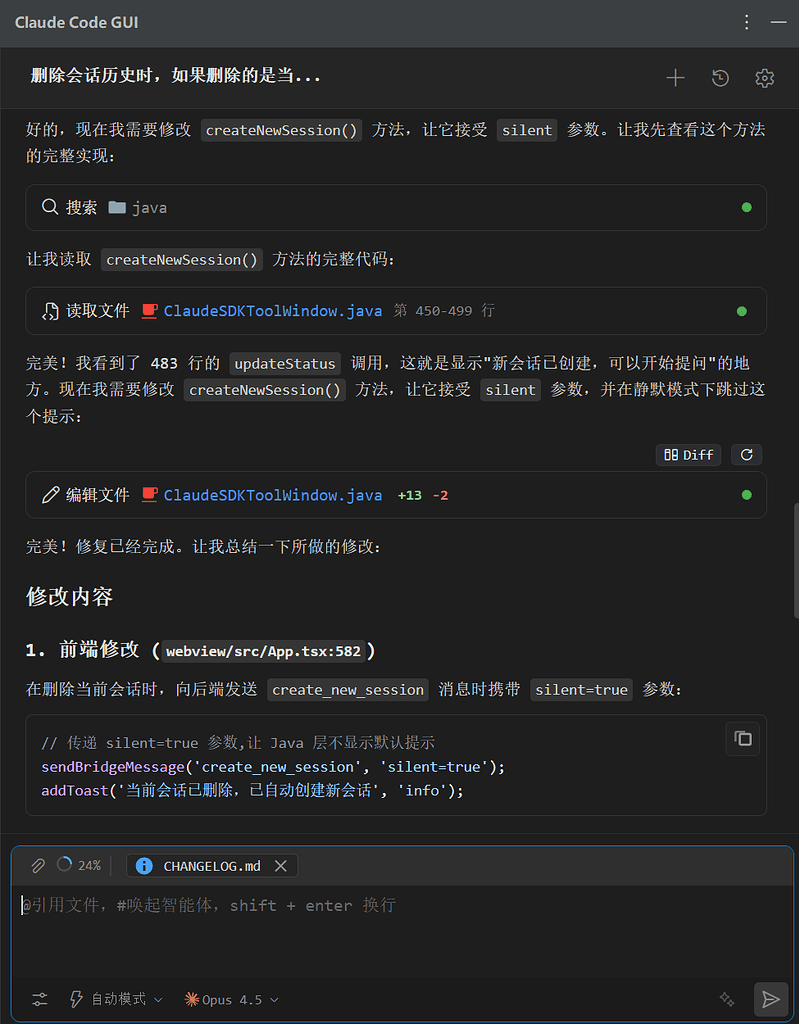Click the green status dot in 编辑文件 row
This screenshot has width=799, height=1024.
pos(746,495)
